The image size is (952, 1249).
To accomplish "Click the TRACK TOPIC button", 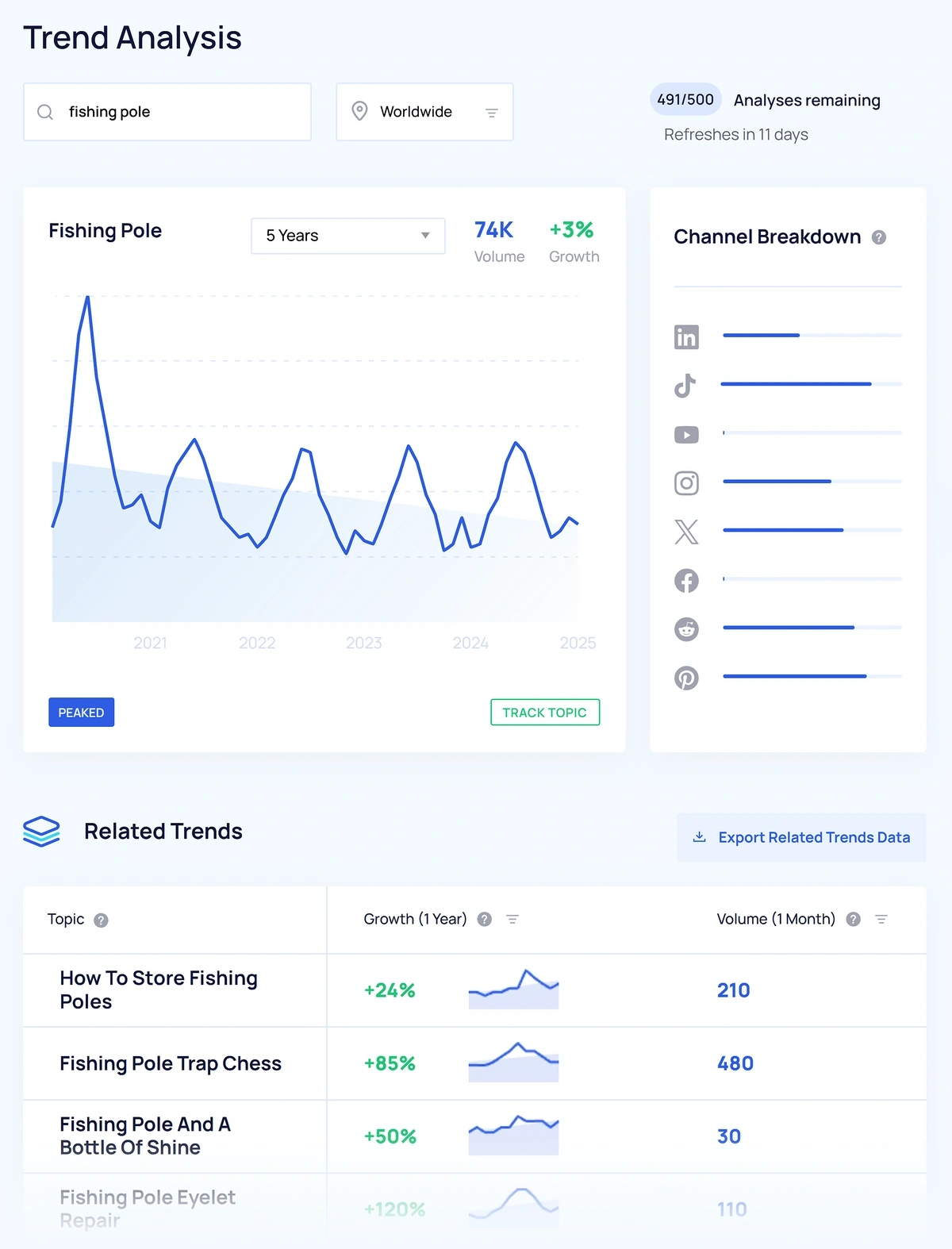I will click(545, 713).
